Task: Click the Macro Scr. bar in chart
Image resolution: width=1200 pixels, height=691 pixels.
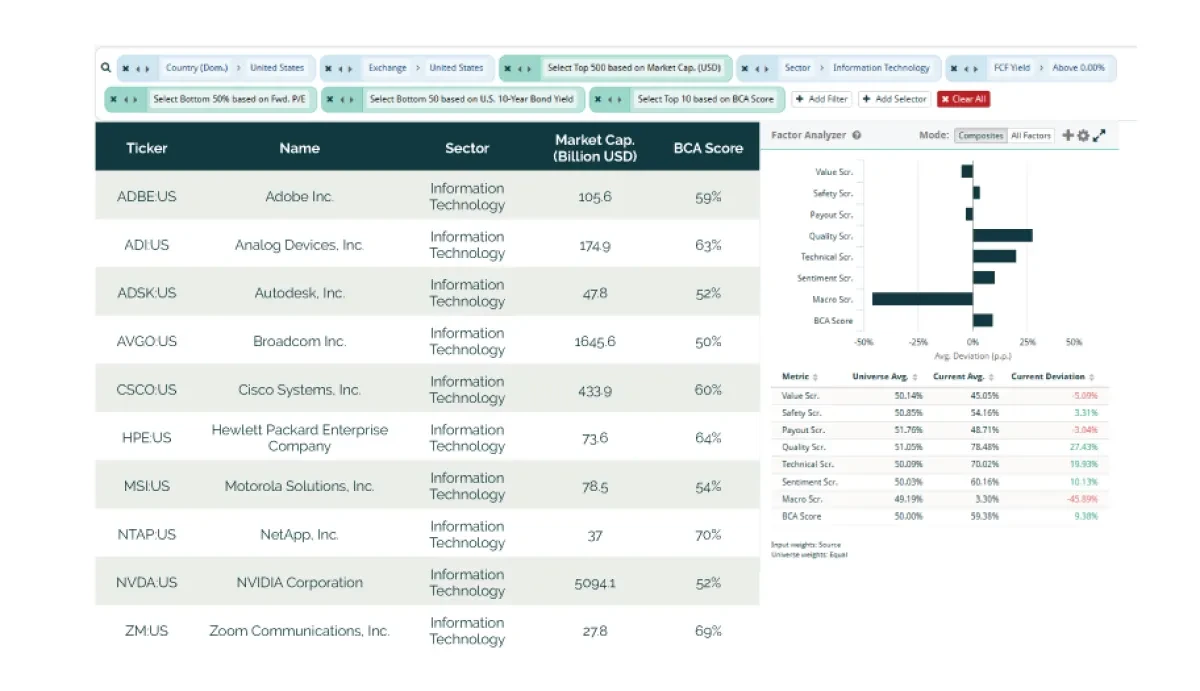Action: tap(922, 299)
